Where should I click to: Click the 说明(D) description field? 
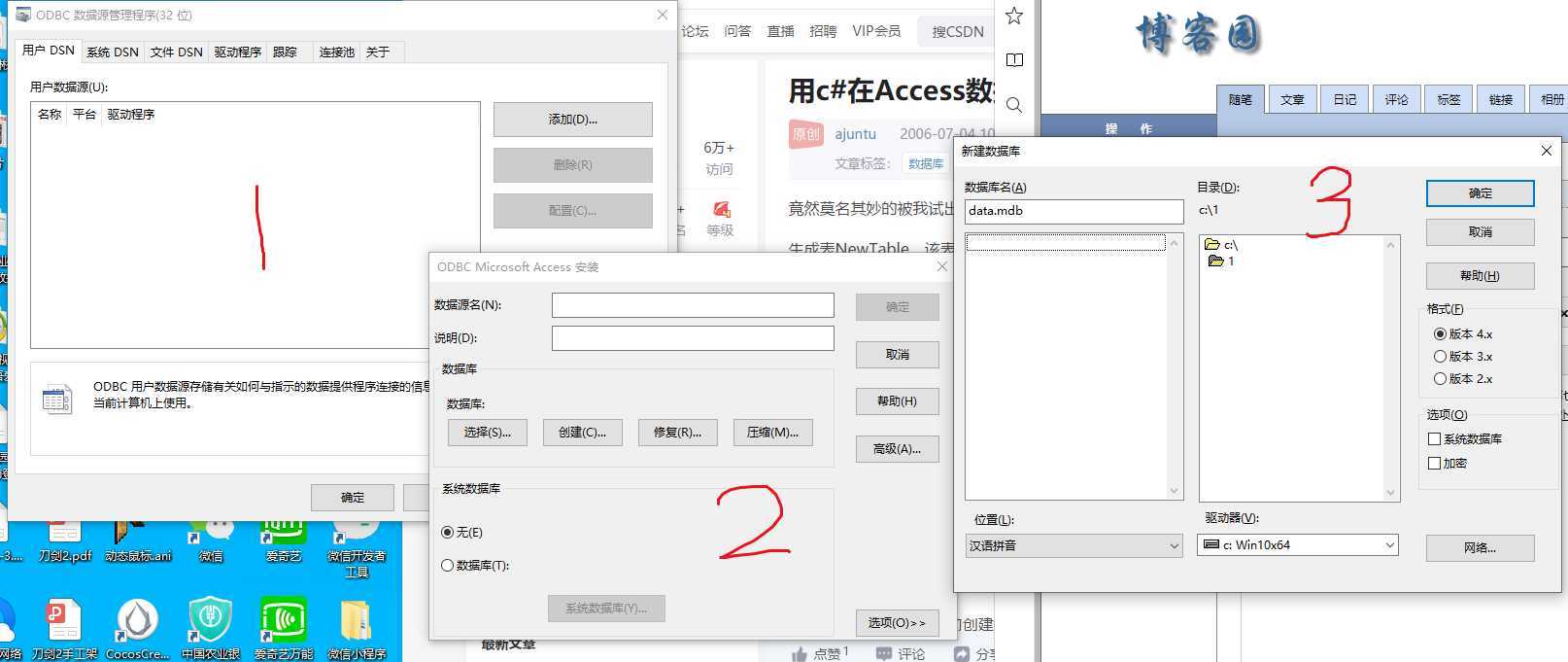(693, 338)
